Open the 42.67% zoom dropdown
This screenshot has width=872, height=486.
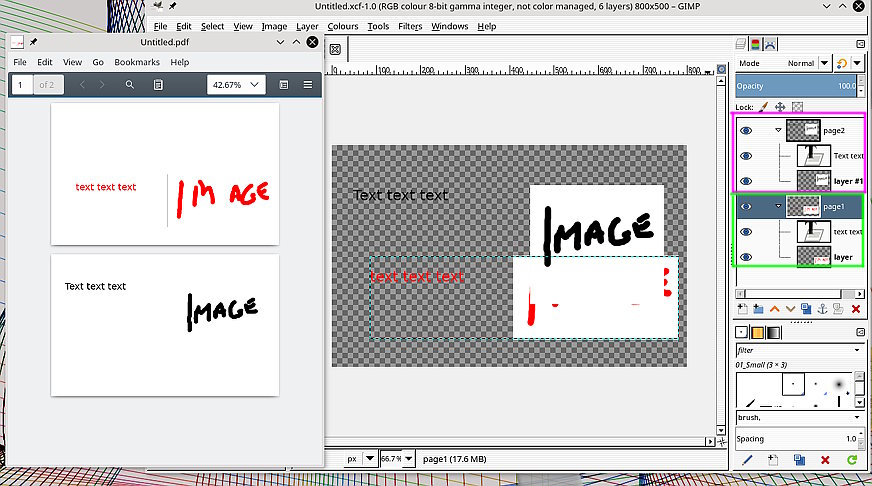236,85
